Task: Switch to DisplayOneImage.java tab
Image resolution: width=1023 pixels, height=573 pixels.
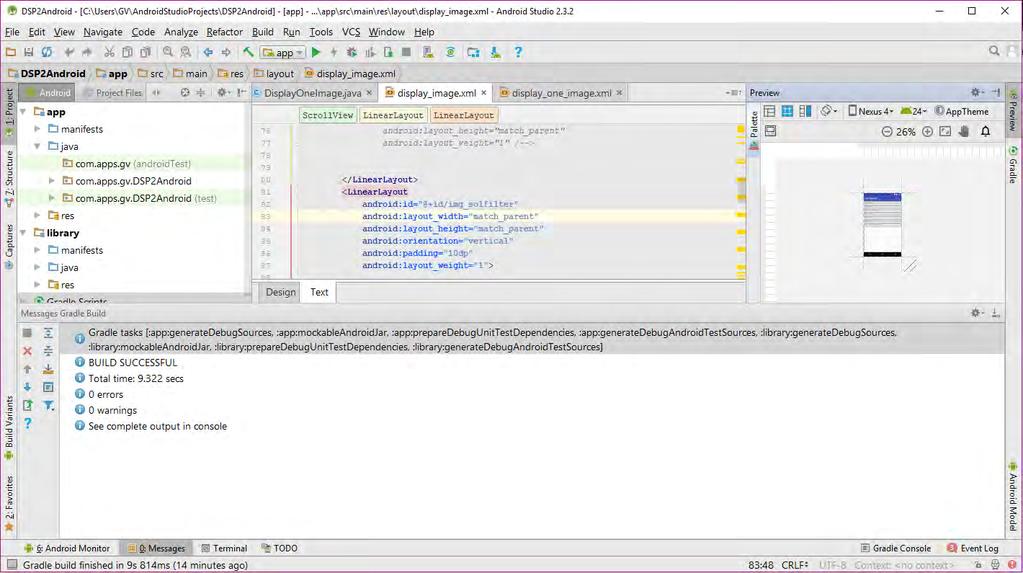Action: (313, 93)
